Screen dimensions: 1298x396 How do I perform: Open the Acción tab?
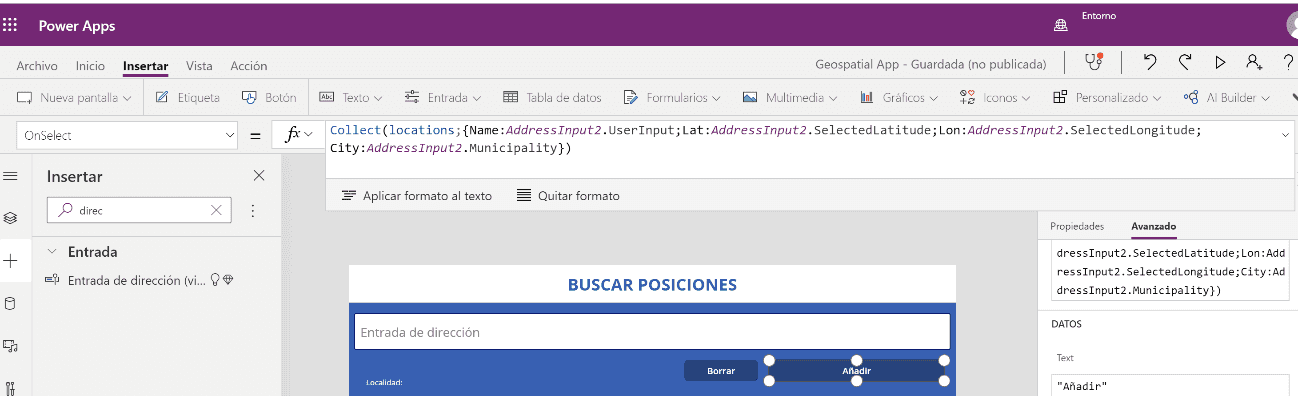pos(249,66)
